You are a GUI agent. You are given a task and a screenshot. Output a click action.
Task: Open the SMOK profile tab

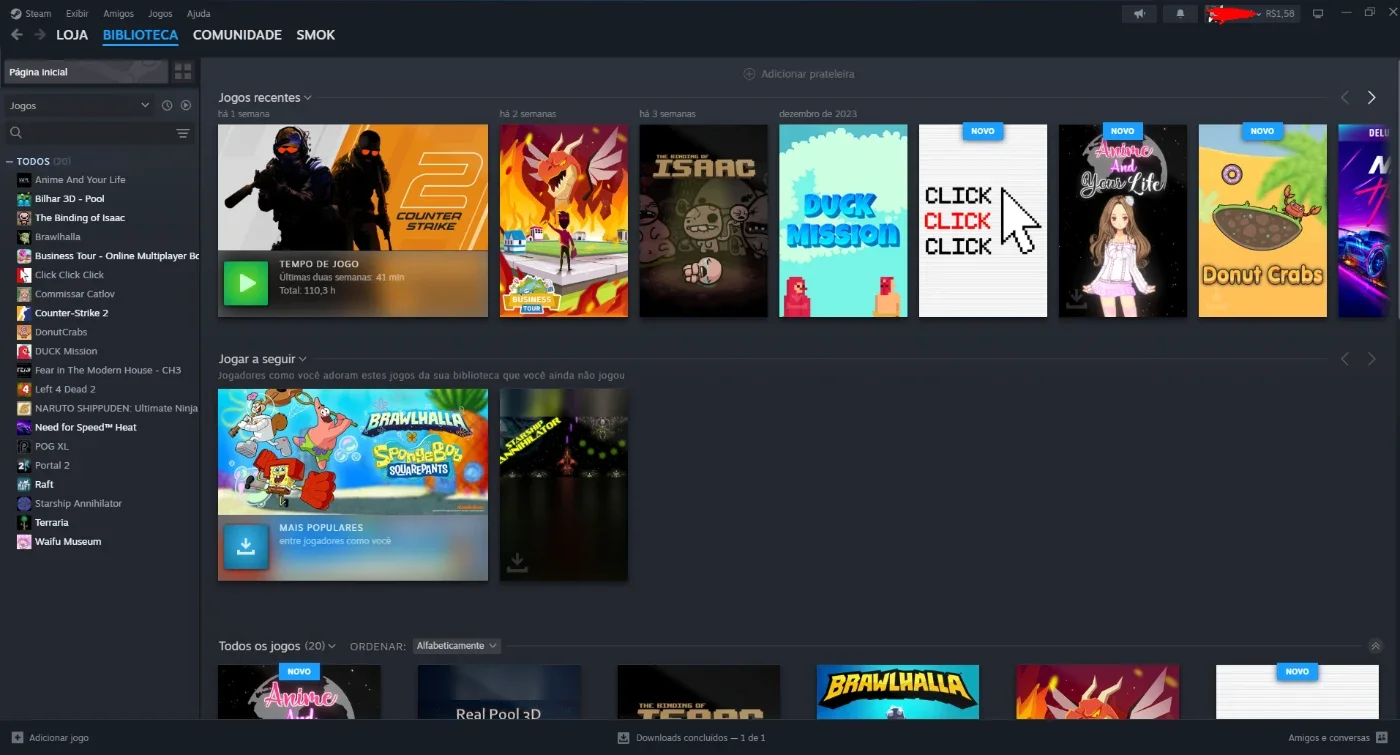pos(315,35)
